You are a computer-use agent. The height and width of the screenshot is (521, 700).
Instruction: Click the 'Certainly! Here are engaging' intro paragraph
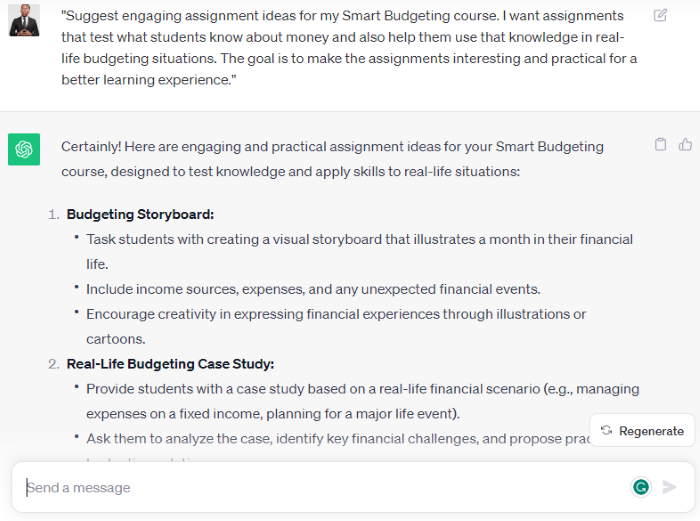[x=332, y=159]
